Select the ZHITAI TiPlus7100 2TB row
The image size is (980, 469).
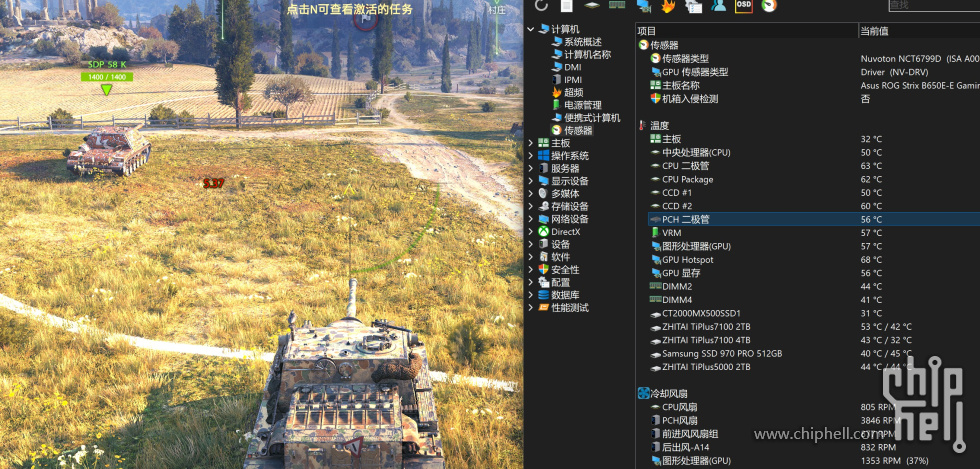[x=814, y=326]
